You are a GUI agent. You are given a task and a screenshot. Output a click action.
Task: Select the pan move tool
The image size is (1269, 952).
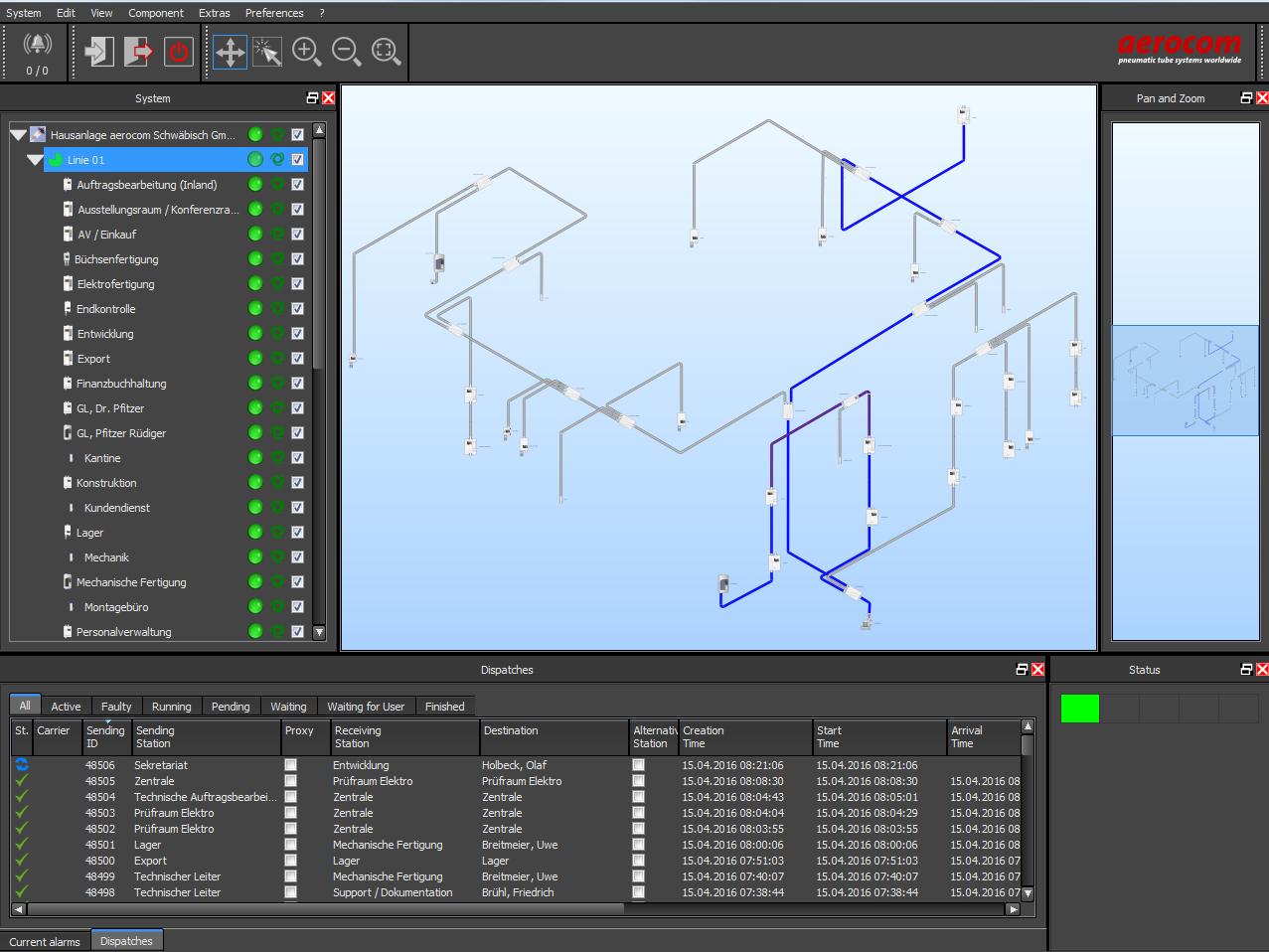click(x=230, y=52)
